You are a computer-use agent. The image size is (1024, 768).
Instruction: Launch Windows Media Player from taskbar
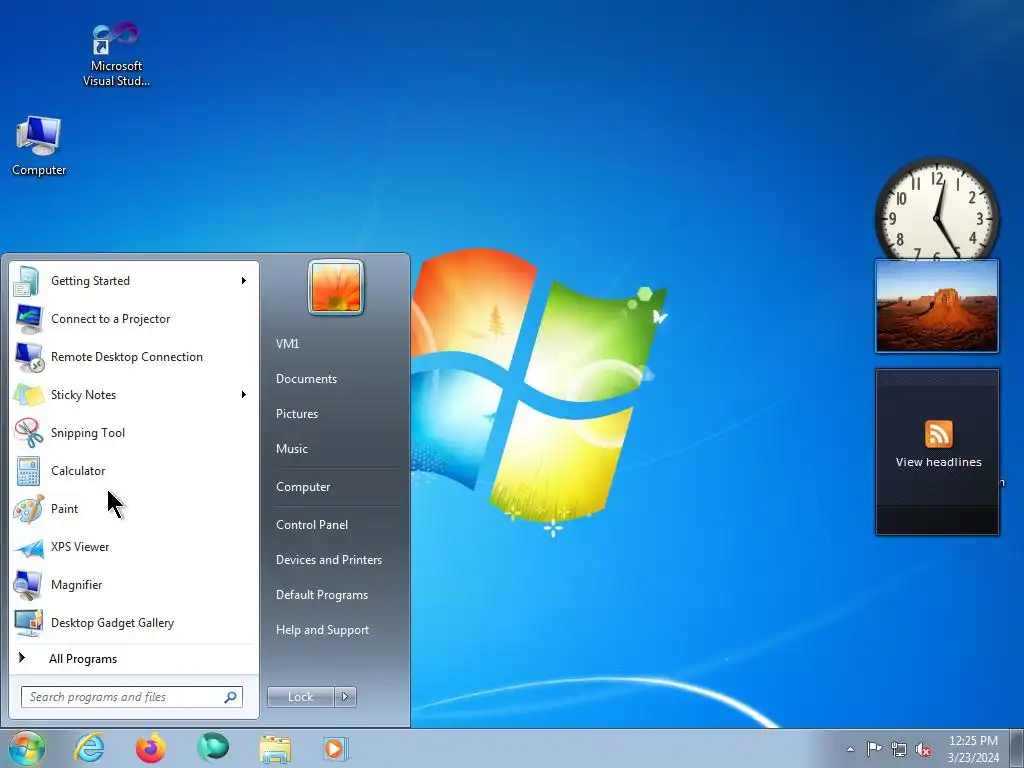(336, 748)
